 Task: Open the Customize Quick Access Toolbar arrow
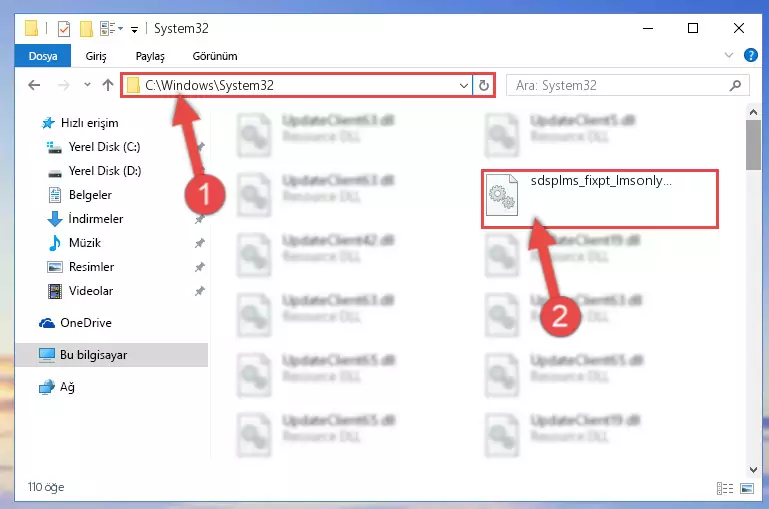point(134,30)
